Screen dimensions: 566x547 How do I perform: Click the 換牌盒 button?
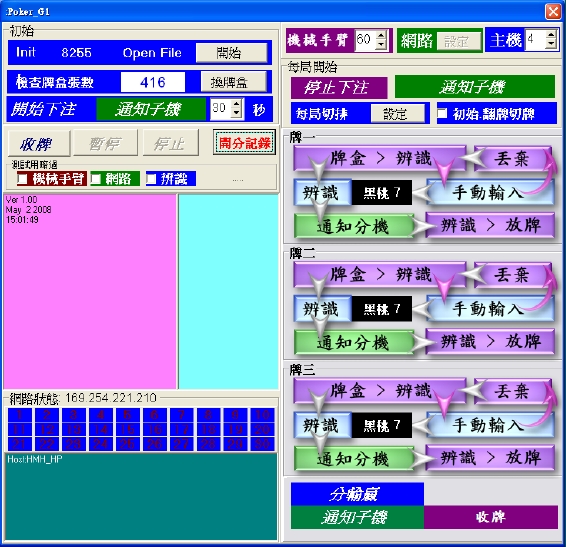234,82
